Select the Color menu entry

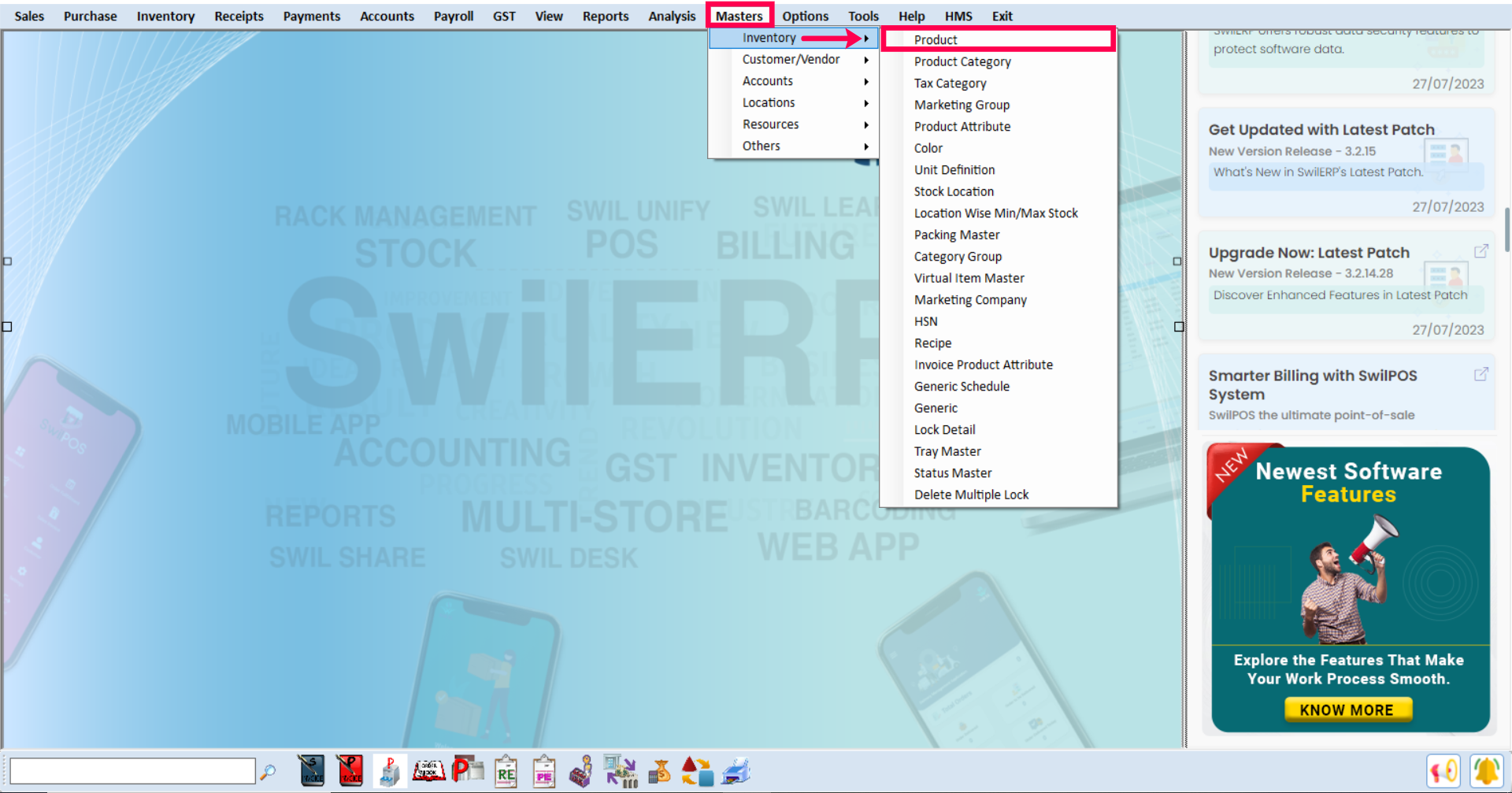pyautogui.click(x=999, y=148)
